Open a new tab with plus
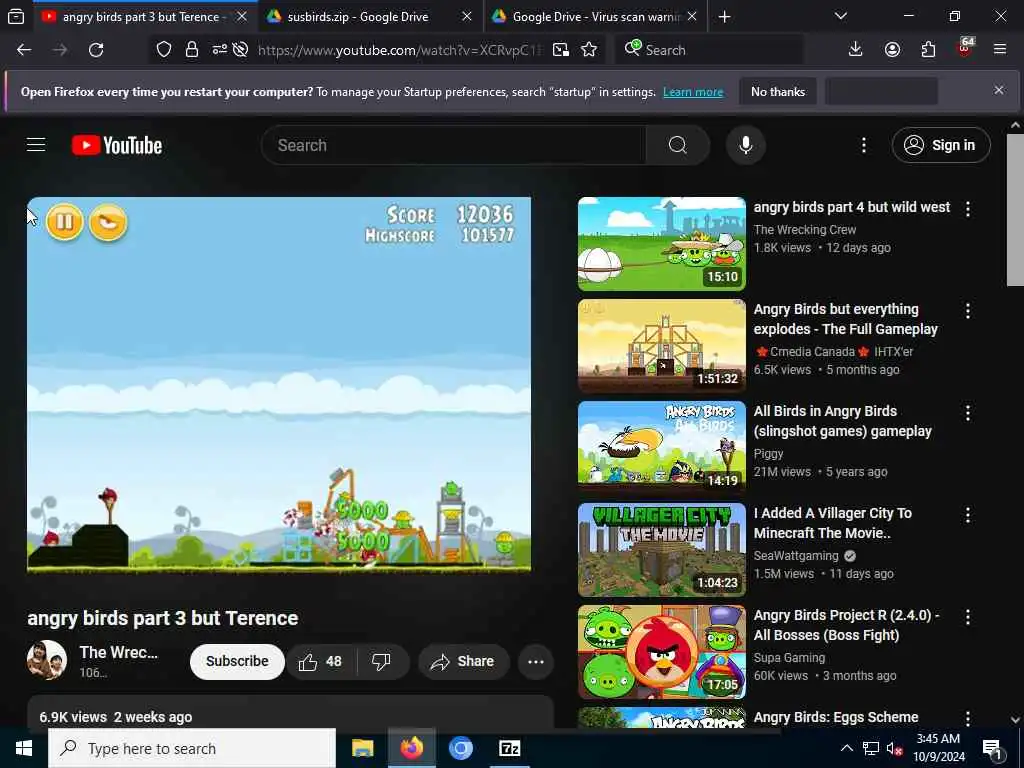Screen dimensions: 1024x768 [x=724, y=16]
